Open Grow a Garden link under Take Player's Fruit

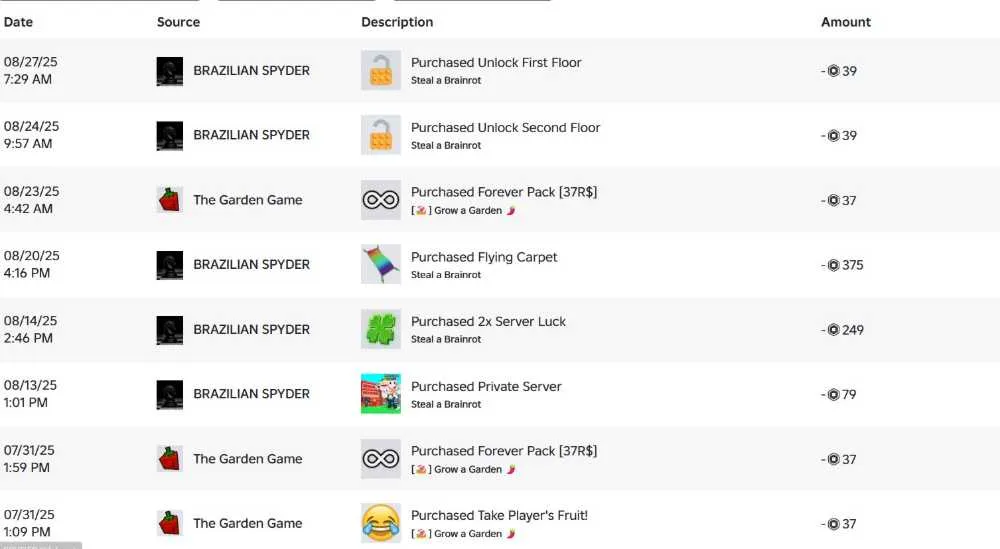point(463,534)
